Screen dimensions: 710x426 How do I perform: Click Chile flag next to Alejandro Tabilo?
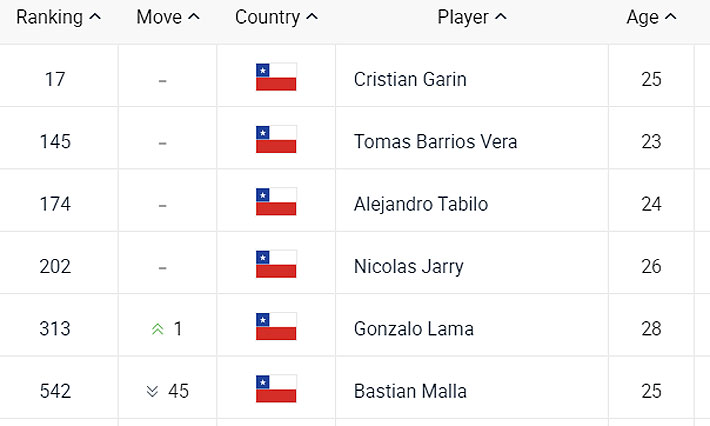point(276,203)
